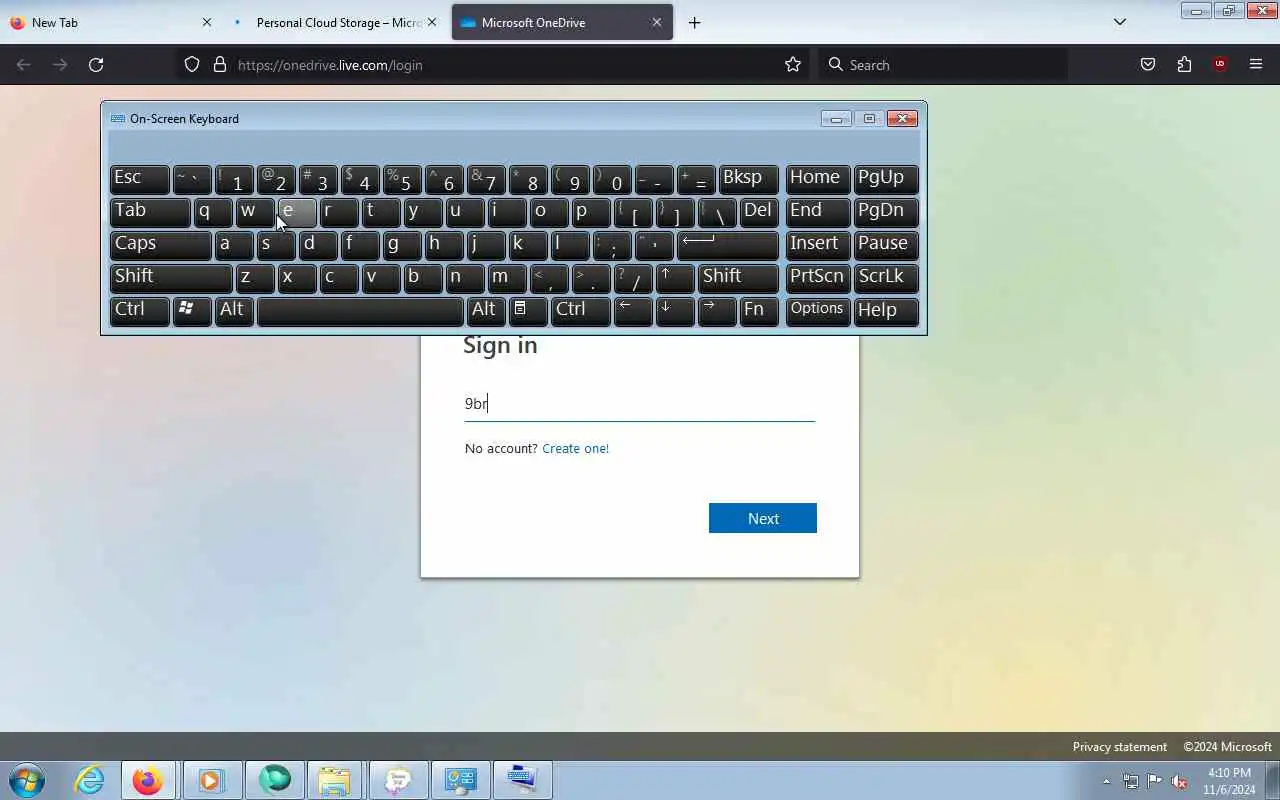The image size is (1280, 800).
Task: Click the letter m key
Action: tap(507, 277)
